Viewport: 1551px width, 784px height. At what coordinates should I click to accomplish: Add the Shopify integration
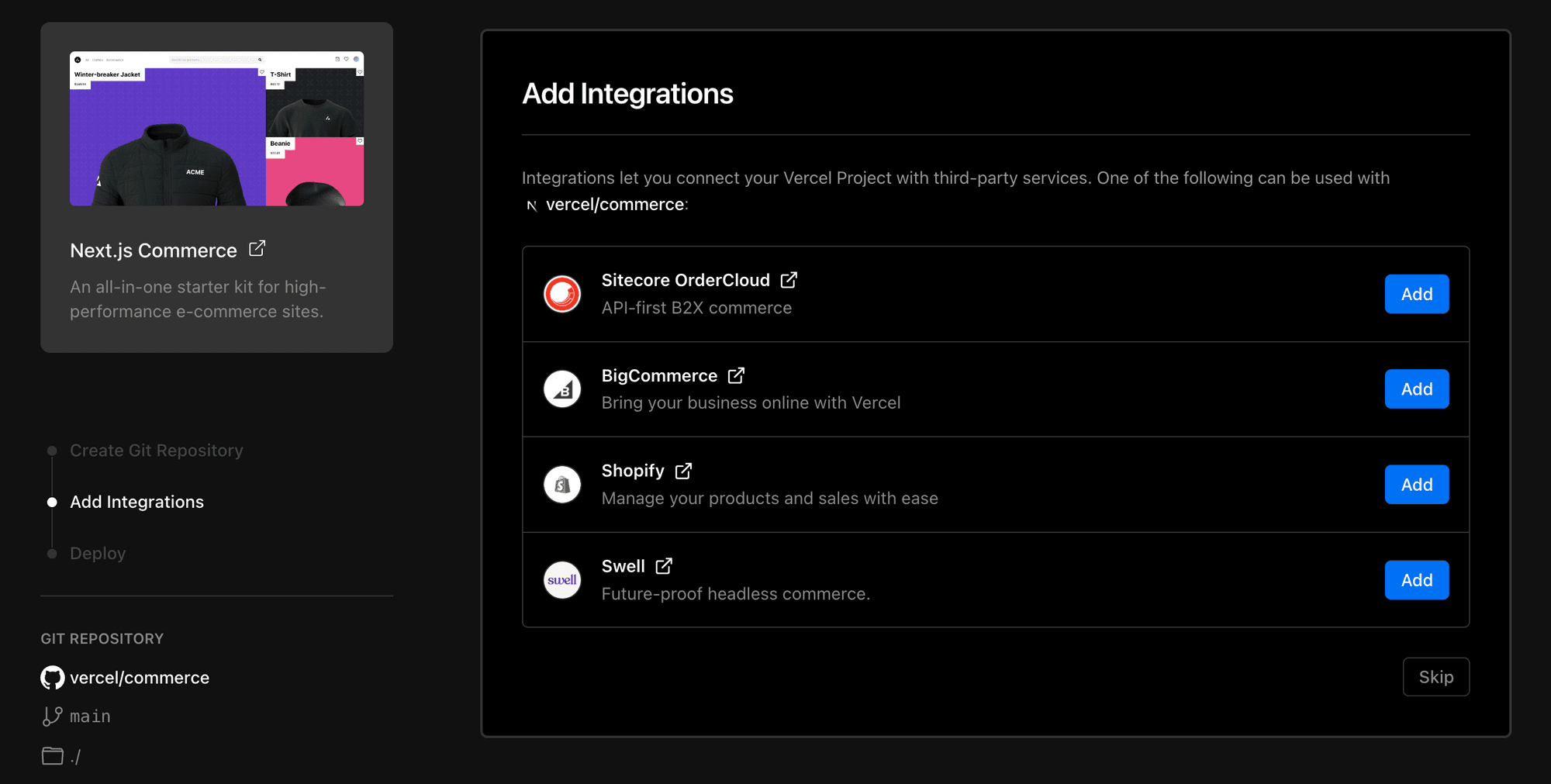[1417, 484]
